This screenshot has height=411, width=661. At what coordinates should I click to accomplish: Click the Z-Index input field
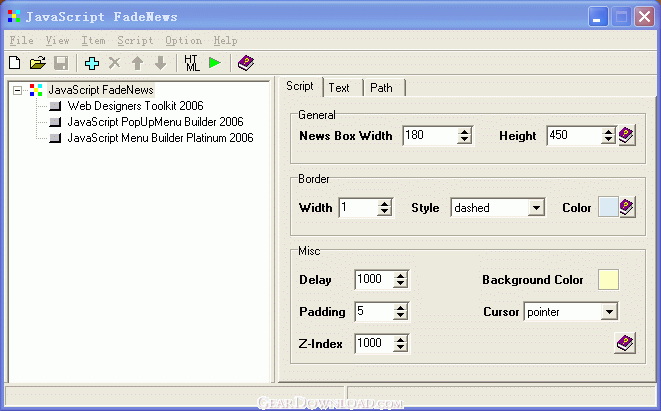(x=374, y=344)
